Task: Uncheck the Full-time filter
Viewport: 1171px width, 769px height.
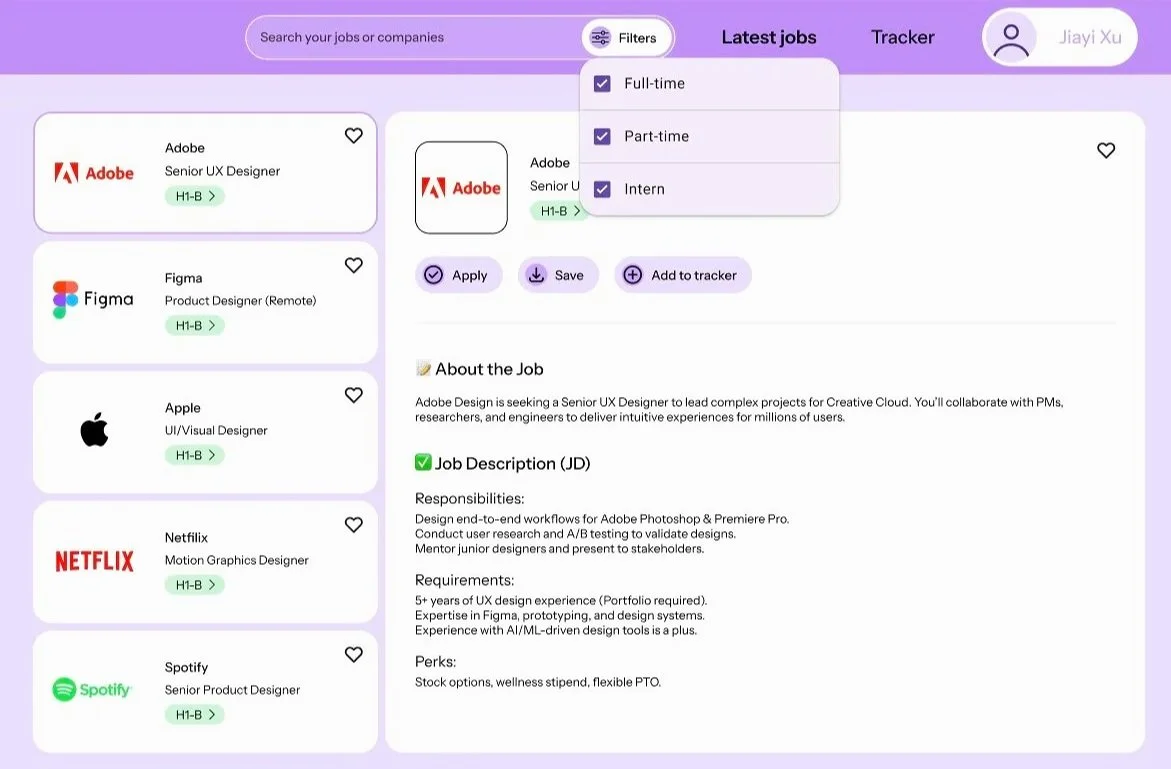Action: 602,84
